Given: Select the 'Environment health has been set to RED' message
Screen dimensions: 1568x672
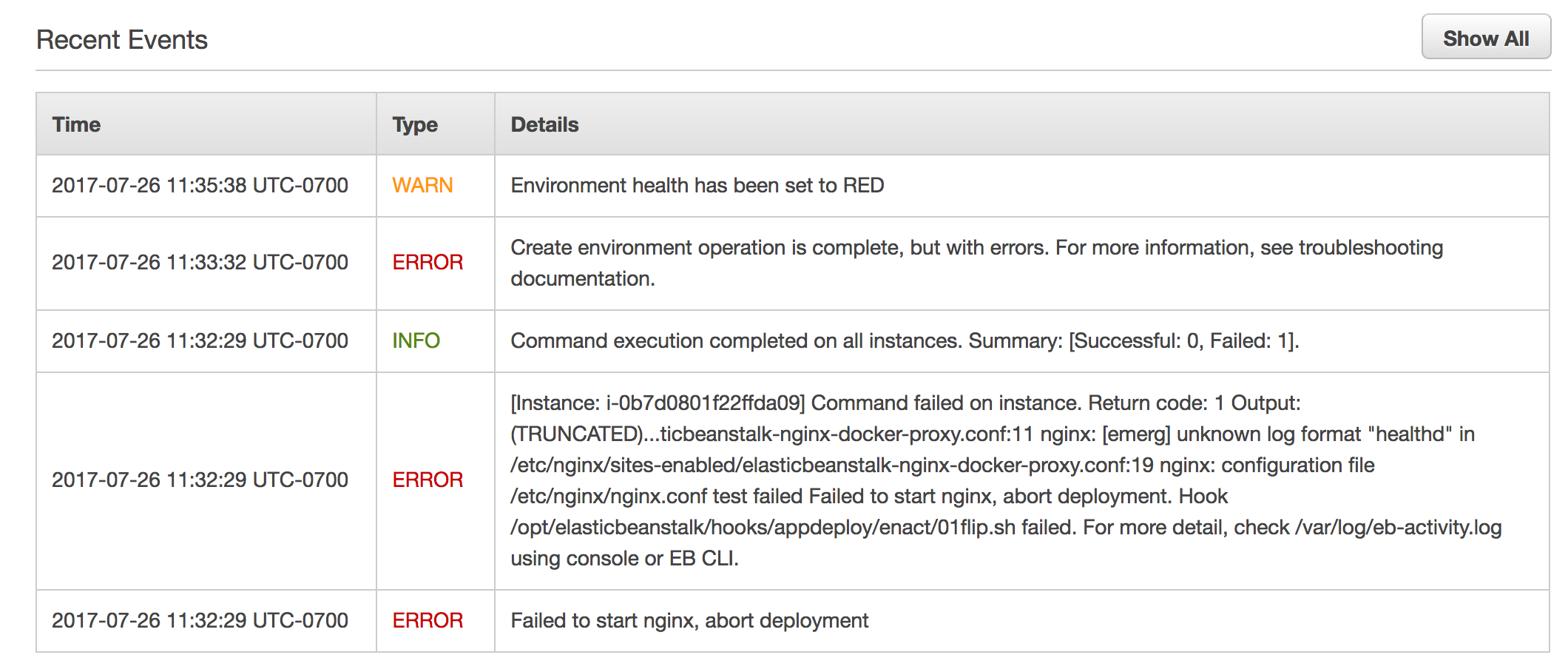Looking at the screenshot, I should (697, 185).
